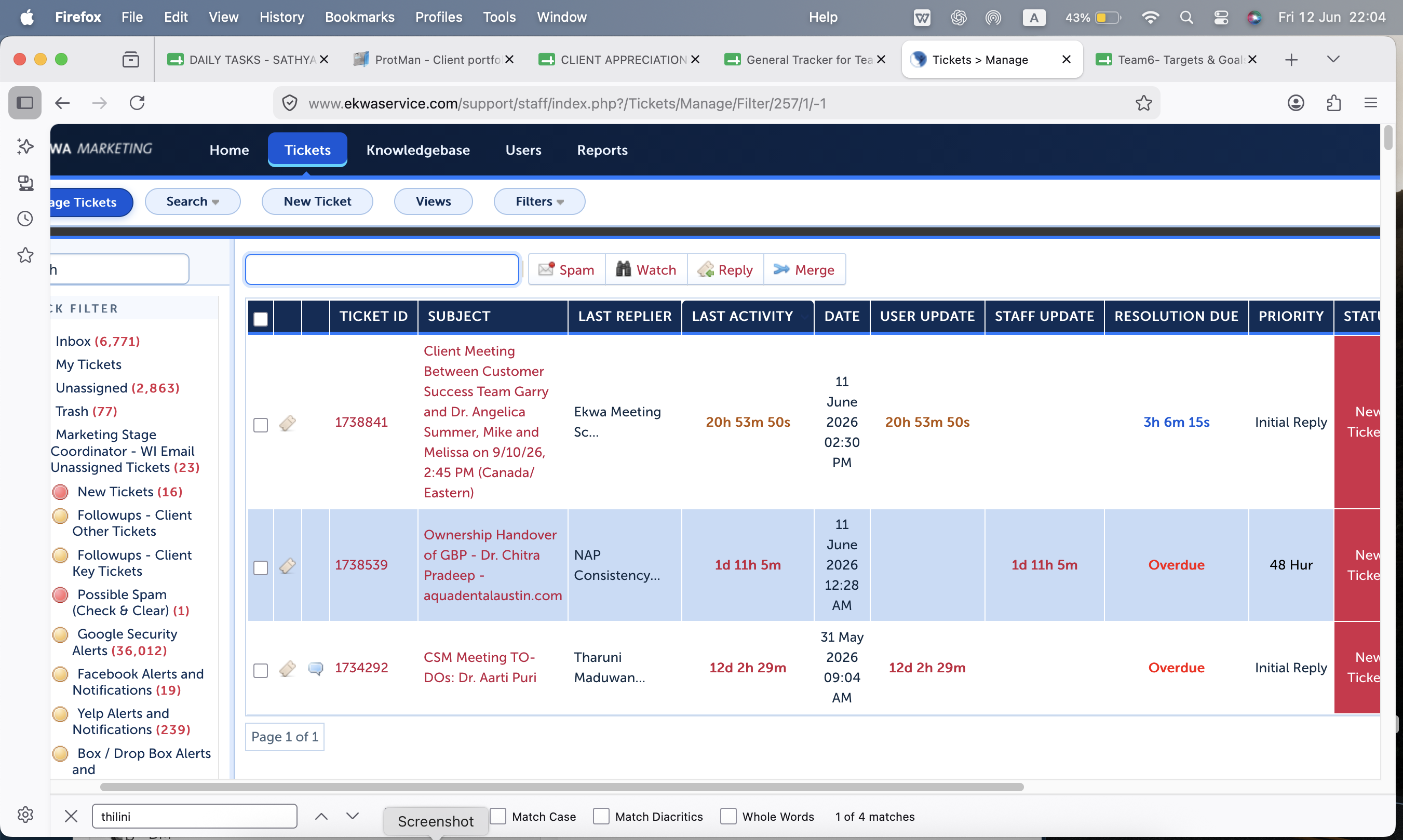Go back to previous page
This screenshot has width=1403, height=840.
pyautogui.click(x=62, y=103)
